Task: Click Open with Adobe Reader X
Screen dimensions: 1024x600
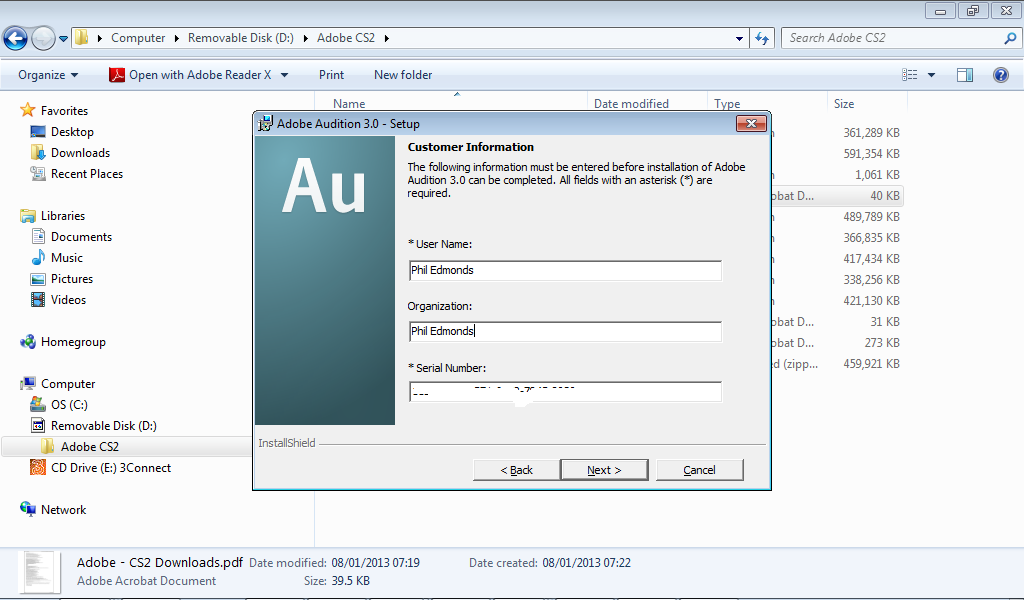Action: [190, 75]
